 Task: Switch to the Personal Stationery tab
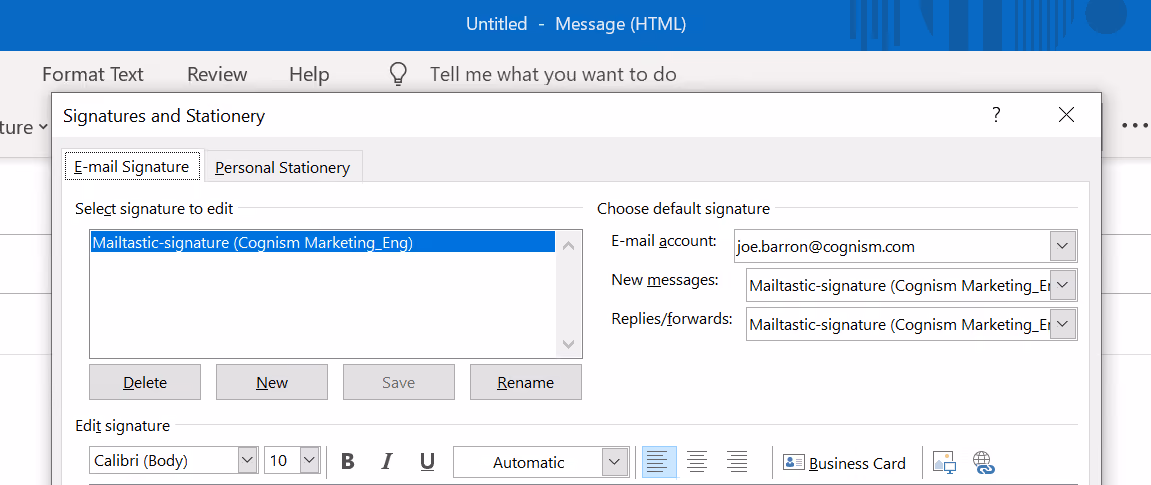(x=283, y=167)
